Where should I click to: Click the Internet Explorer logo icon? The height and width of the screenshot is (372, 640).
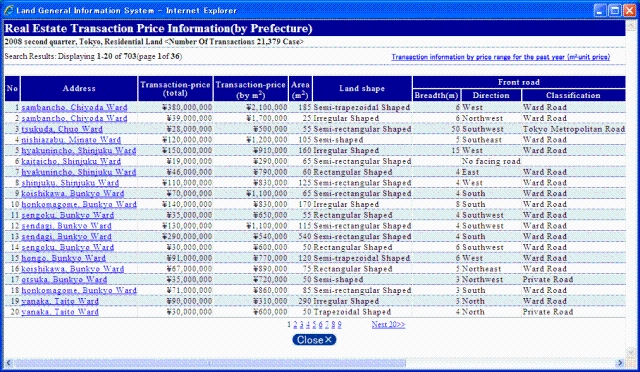pos(9,10)
